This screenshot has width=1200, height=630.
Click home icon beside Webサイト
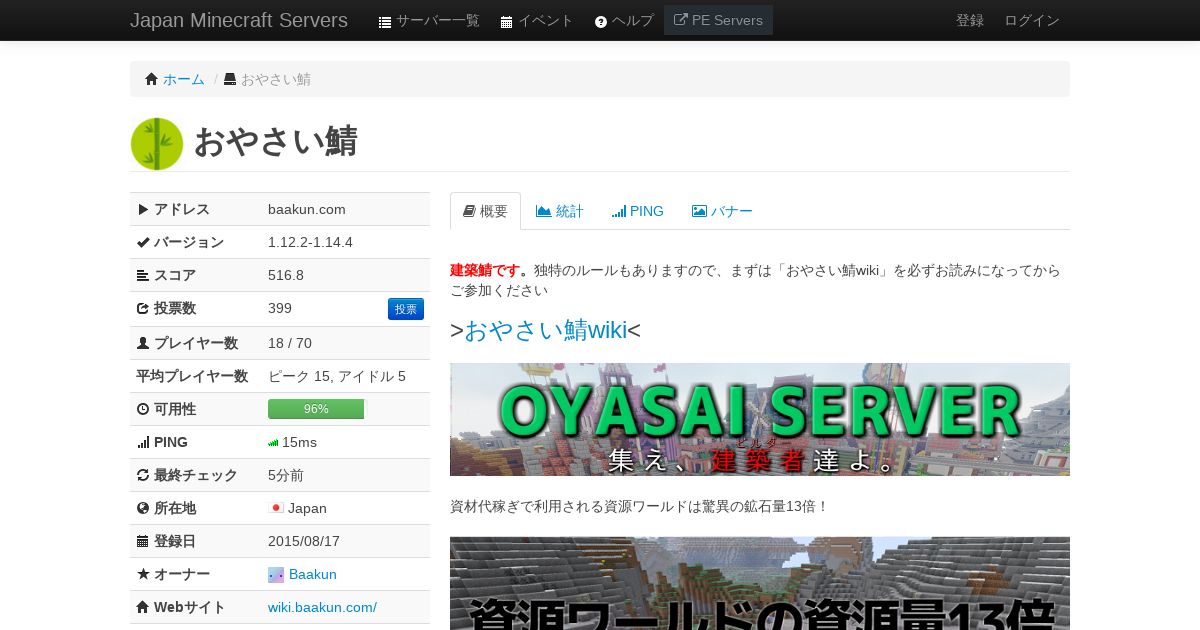pyautogui.click(x=143, y=607)
